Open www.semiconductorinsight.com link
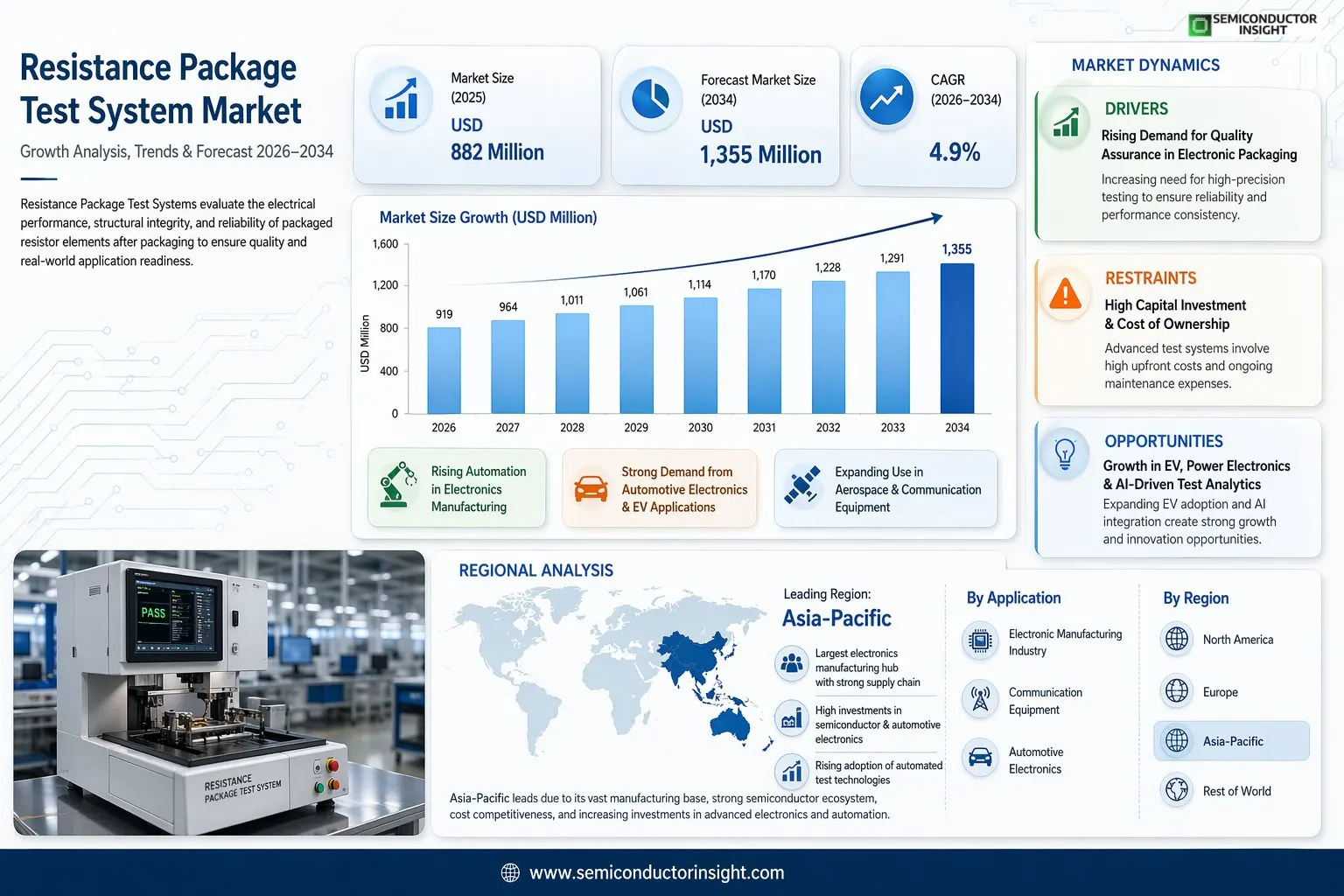Image resolution: width=1344 pixels, height=896 pixels. (657, 872)
